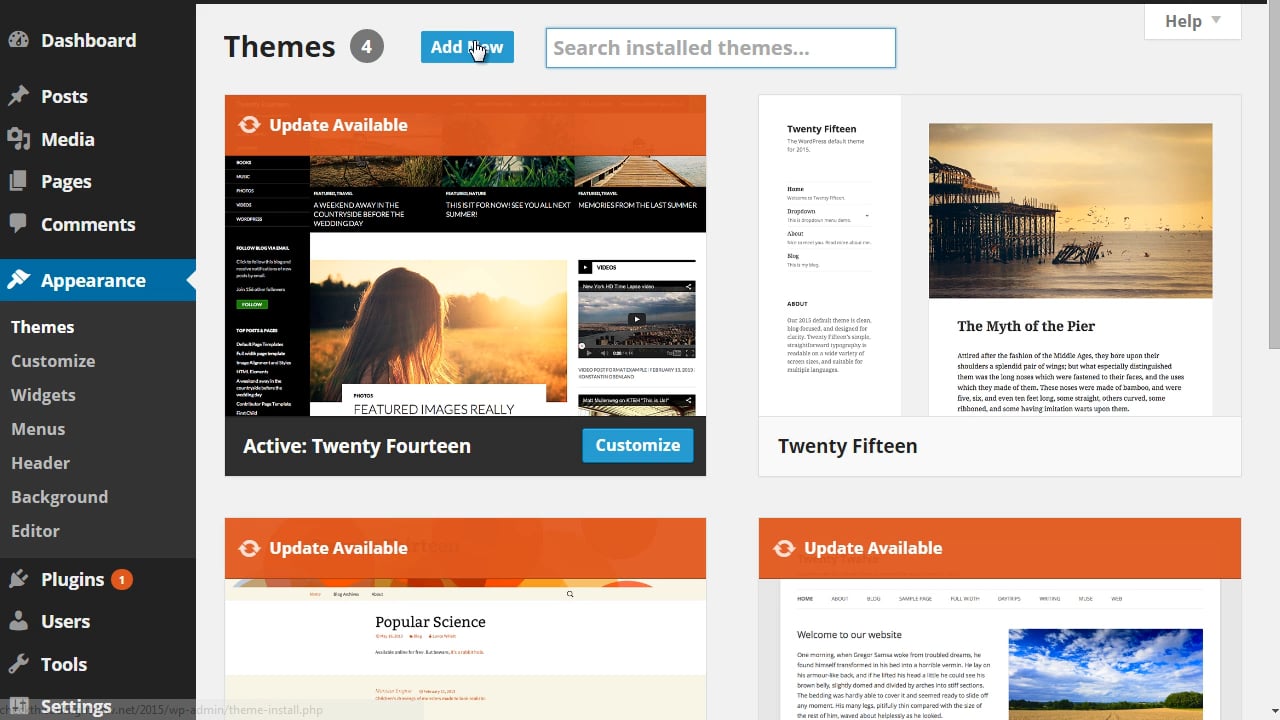This screenshot has height=720, width=1280.
Task: Open the Menus link in sidebar
Action: [x=38, y=428]
